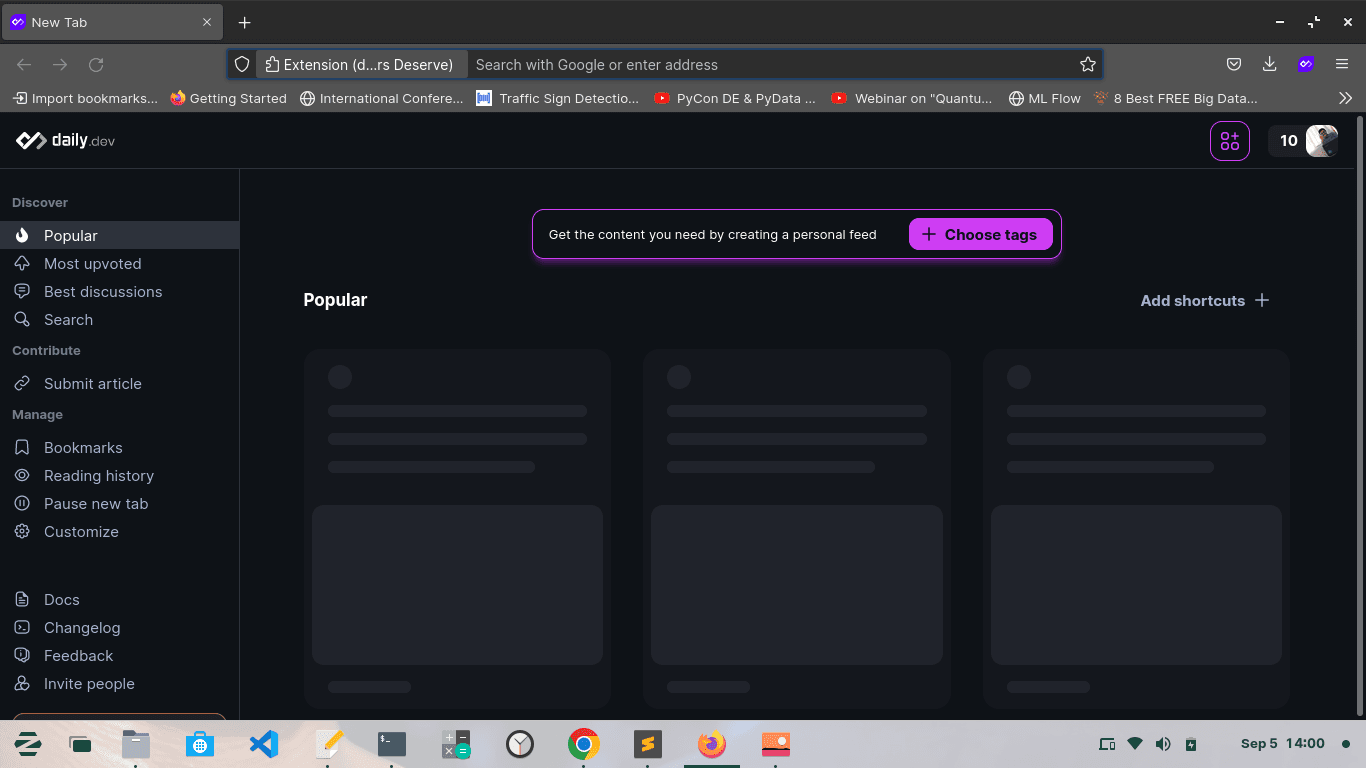
Task: Reload the page with refresh icon
Action: tap(96, 65)
